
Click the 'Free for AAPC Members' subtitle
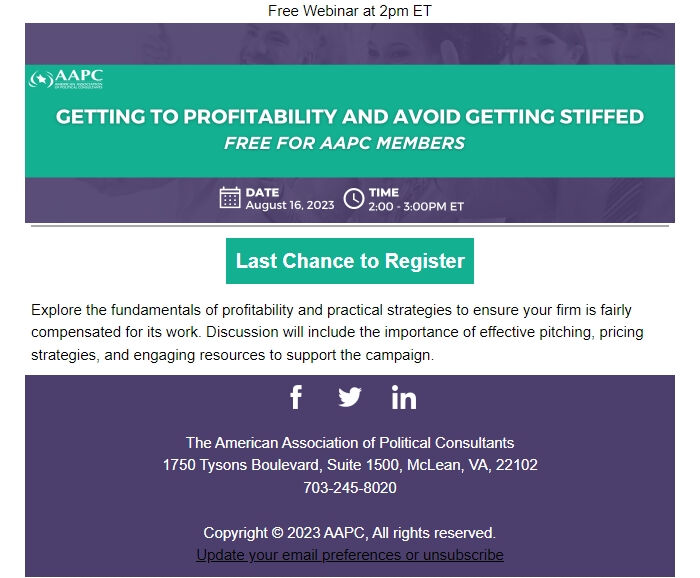tap(345, 143)
